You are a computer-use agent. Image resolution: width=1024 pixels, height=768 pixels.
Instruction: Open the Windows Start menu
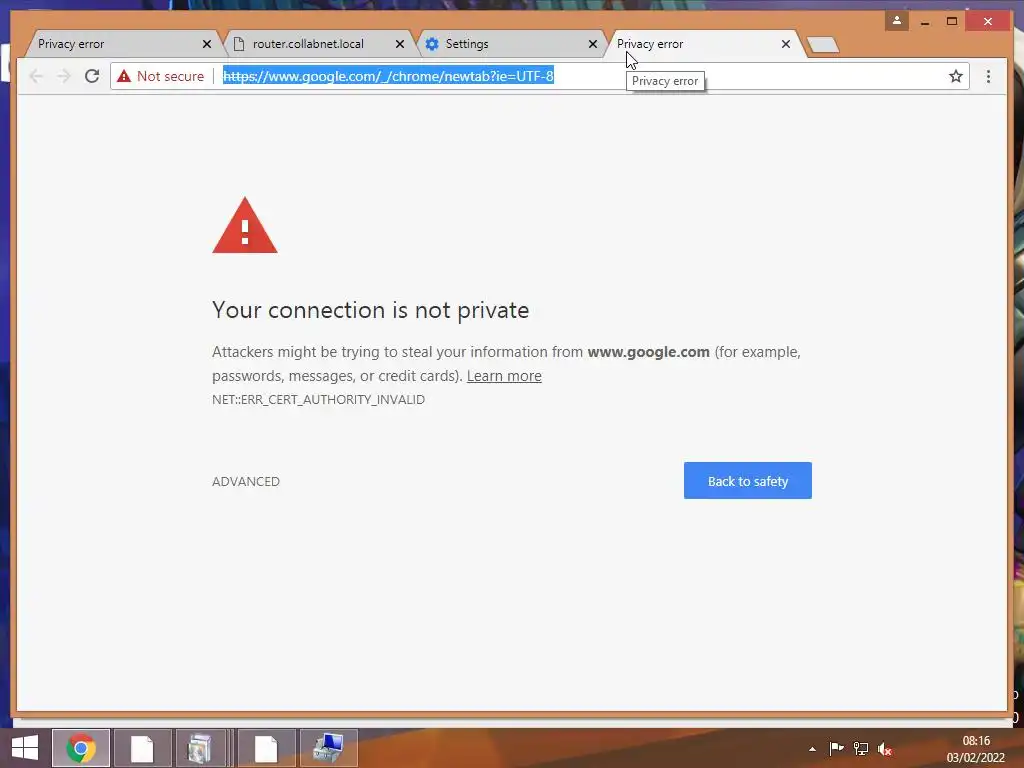[x=25, y=748]
